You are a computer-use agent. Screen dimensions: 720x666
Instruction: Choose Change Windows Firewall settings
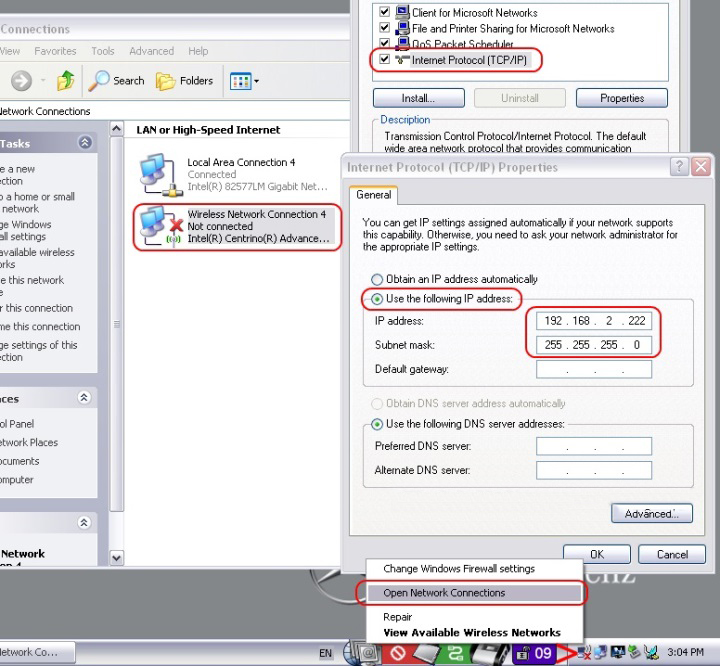pos(459,569)
